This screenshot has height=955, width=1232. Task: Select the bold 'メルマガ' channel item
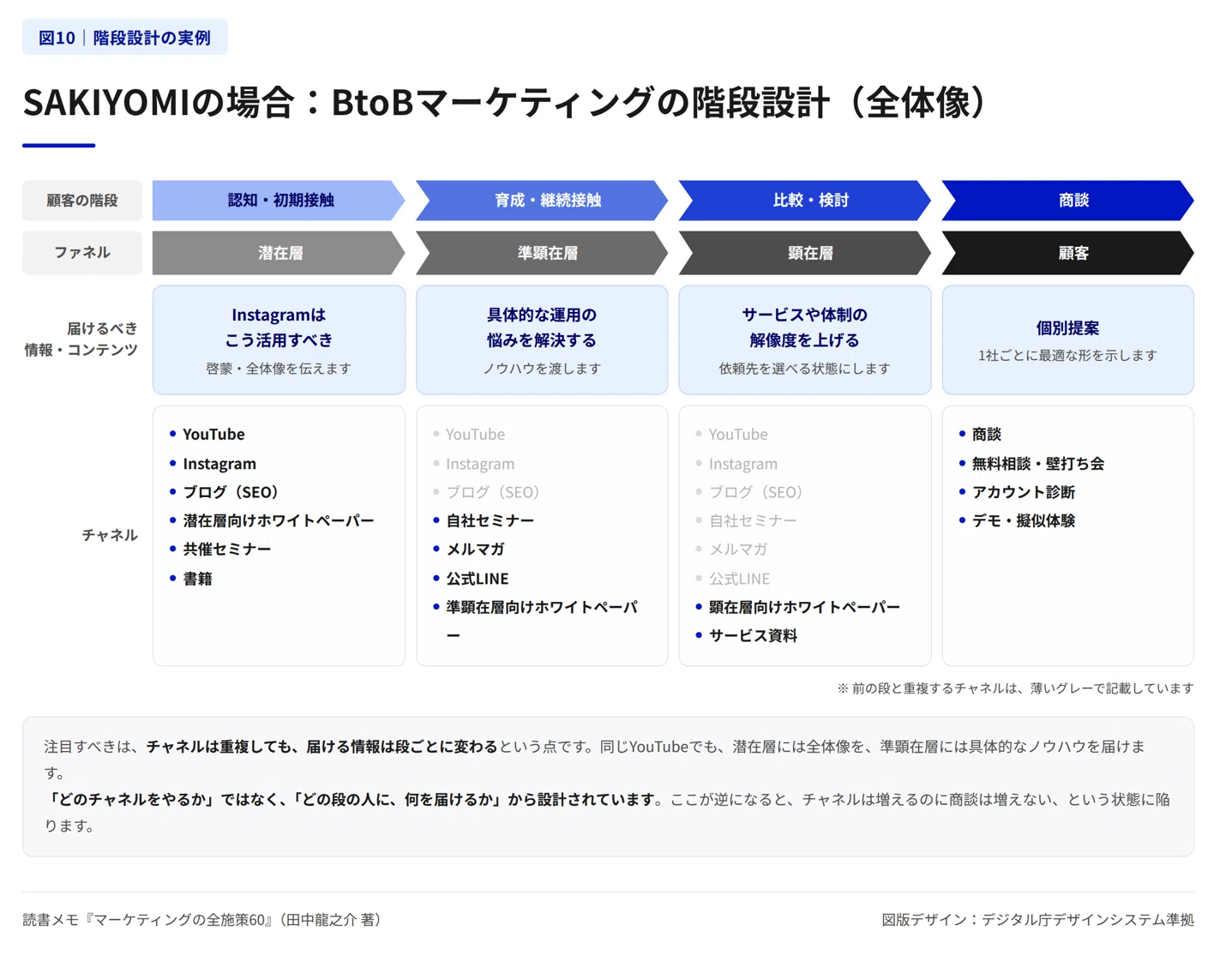[x=476, y=549]
